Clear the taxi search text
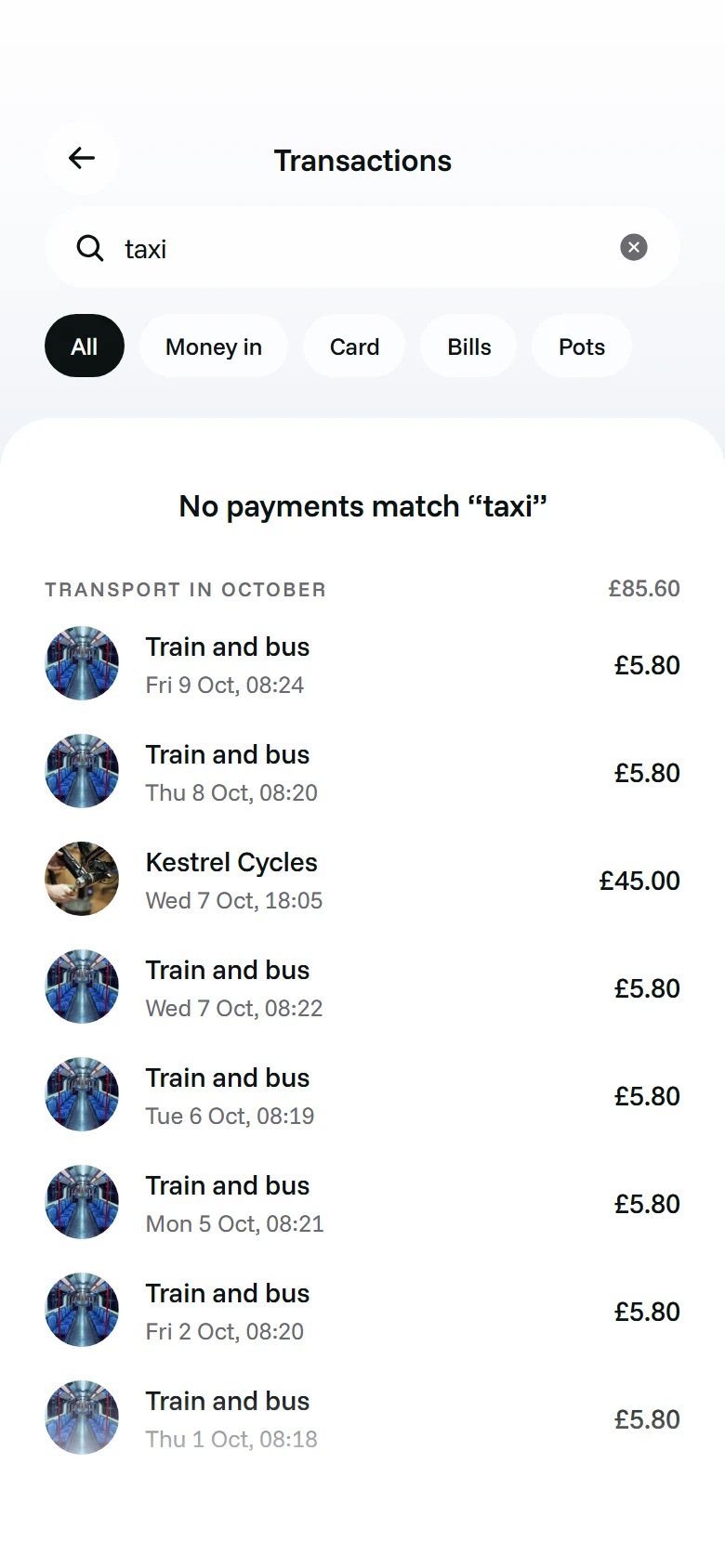The image size is (725, 1568). (634, 247)
